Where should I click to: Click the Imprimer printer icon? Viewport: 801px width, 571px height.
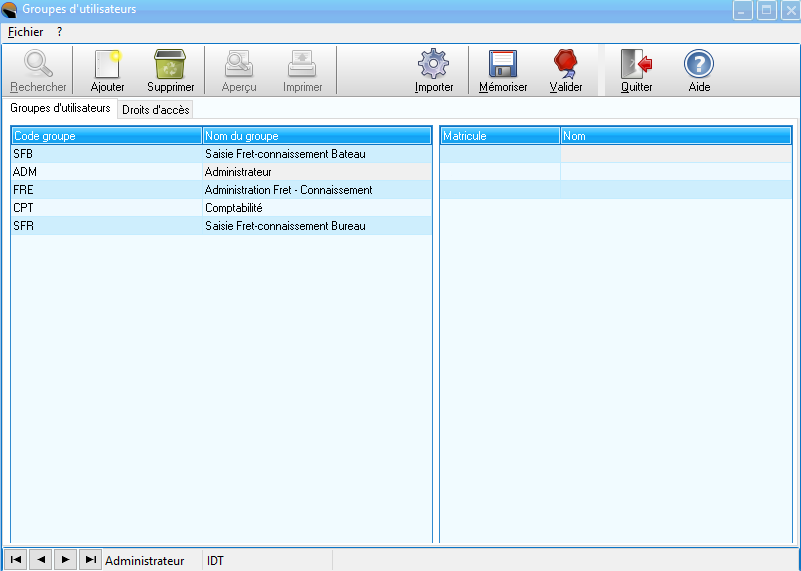(302, 66)
